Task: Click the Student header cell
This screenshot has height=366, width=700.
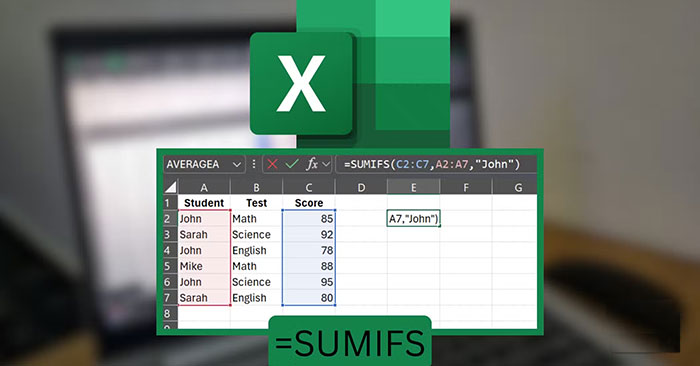Action: click(204, 203)
